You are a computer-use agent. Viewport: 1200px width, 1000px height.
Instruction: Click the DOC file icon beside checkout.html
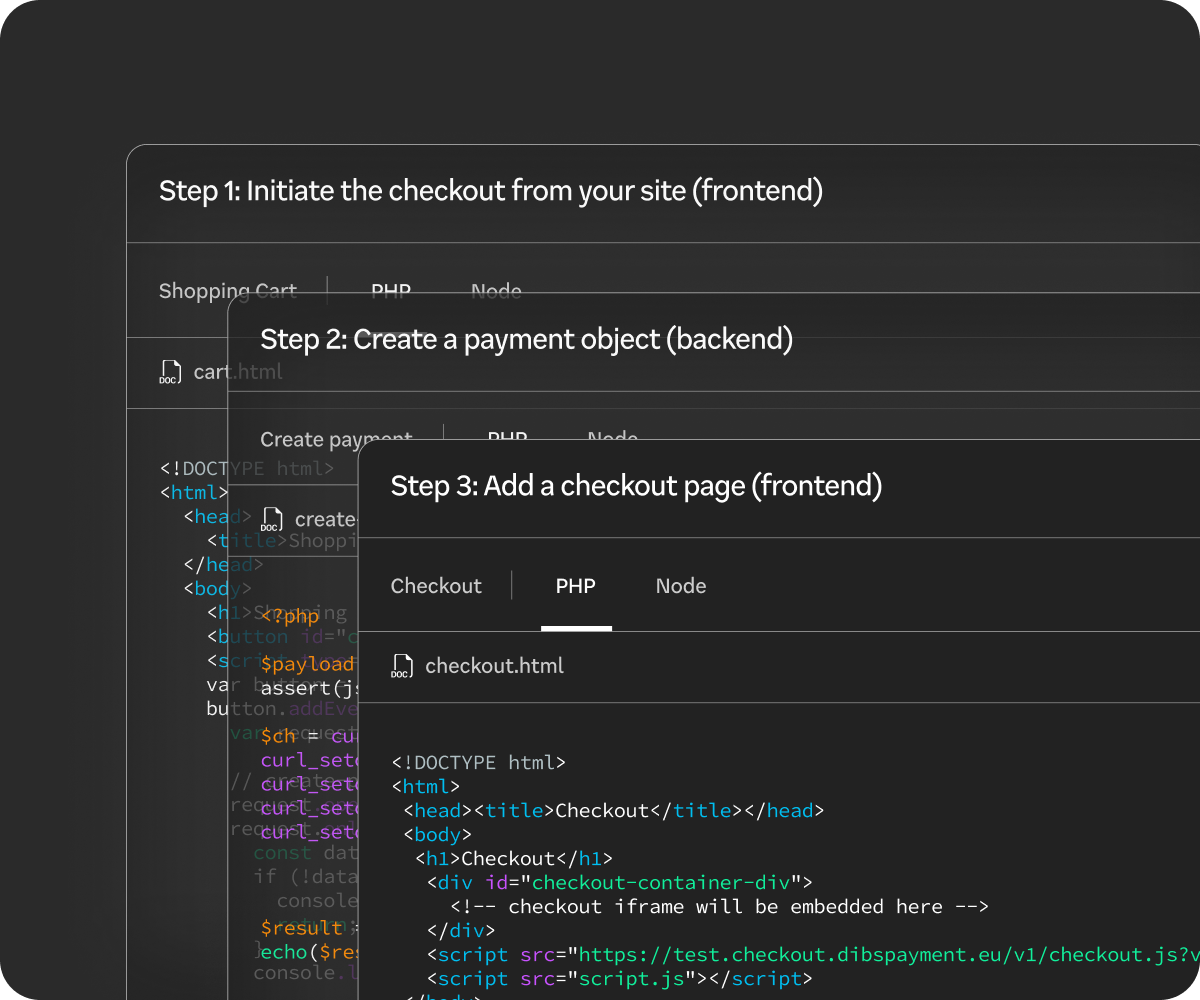(402, 667)
